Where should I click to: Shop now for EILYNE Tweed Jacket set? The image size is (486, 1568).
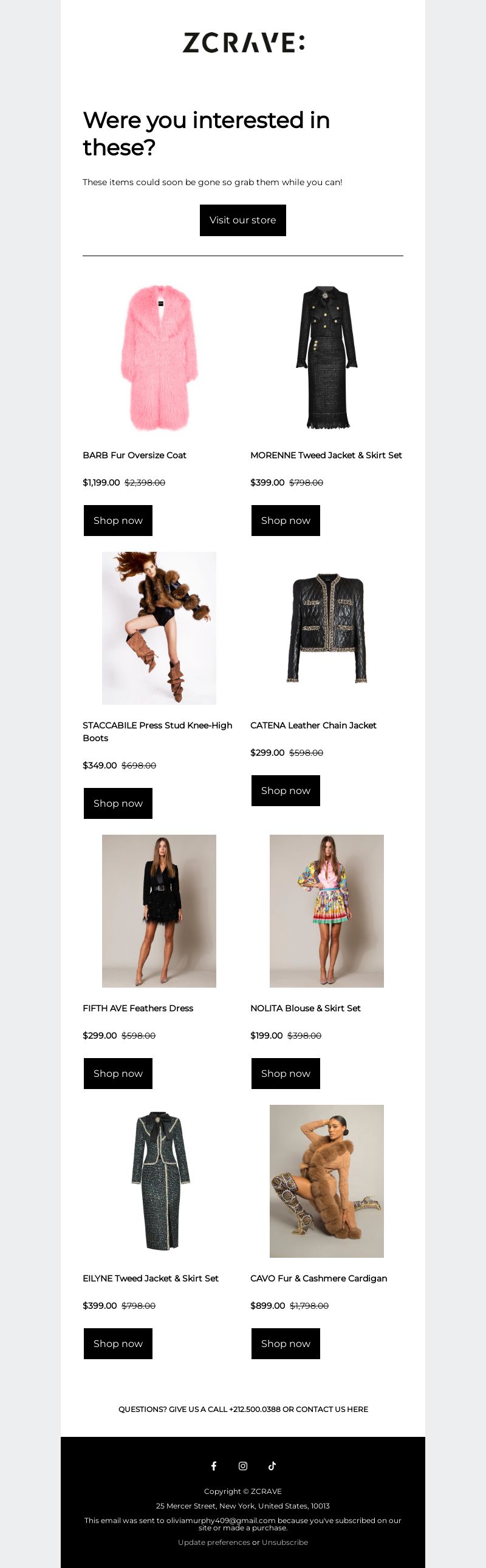[118, 1344]
